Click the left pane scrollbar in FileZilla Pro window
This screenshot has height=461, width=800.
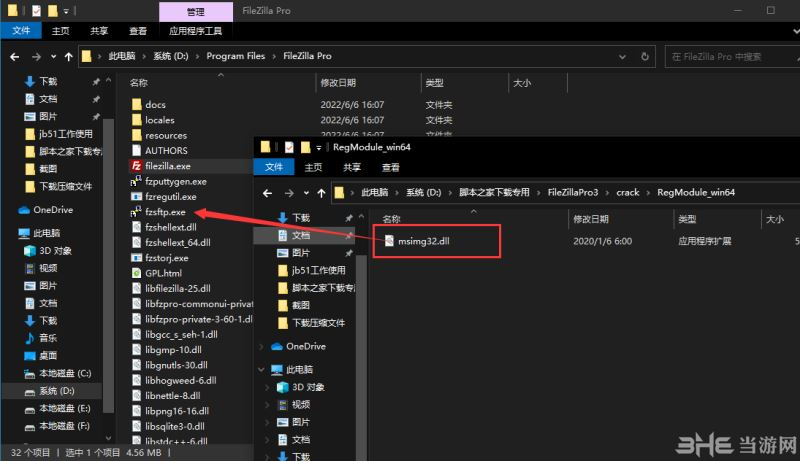[x=108, y=265]
